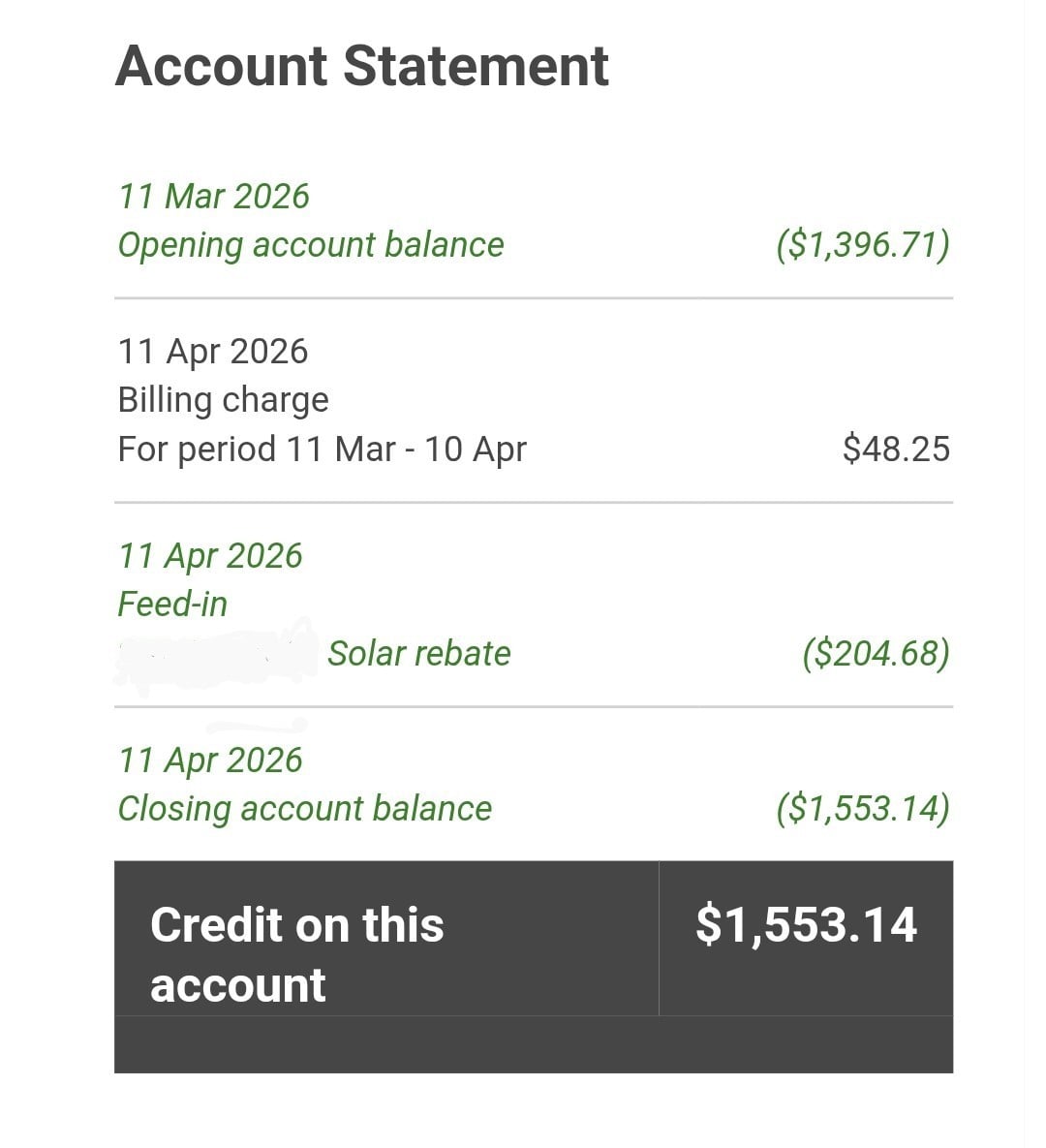Click the redacted area before Solar rebate
This screenshot has width=1046, height=1148.
pyautogui.click(x=215, y=654)
